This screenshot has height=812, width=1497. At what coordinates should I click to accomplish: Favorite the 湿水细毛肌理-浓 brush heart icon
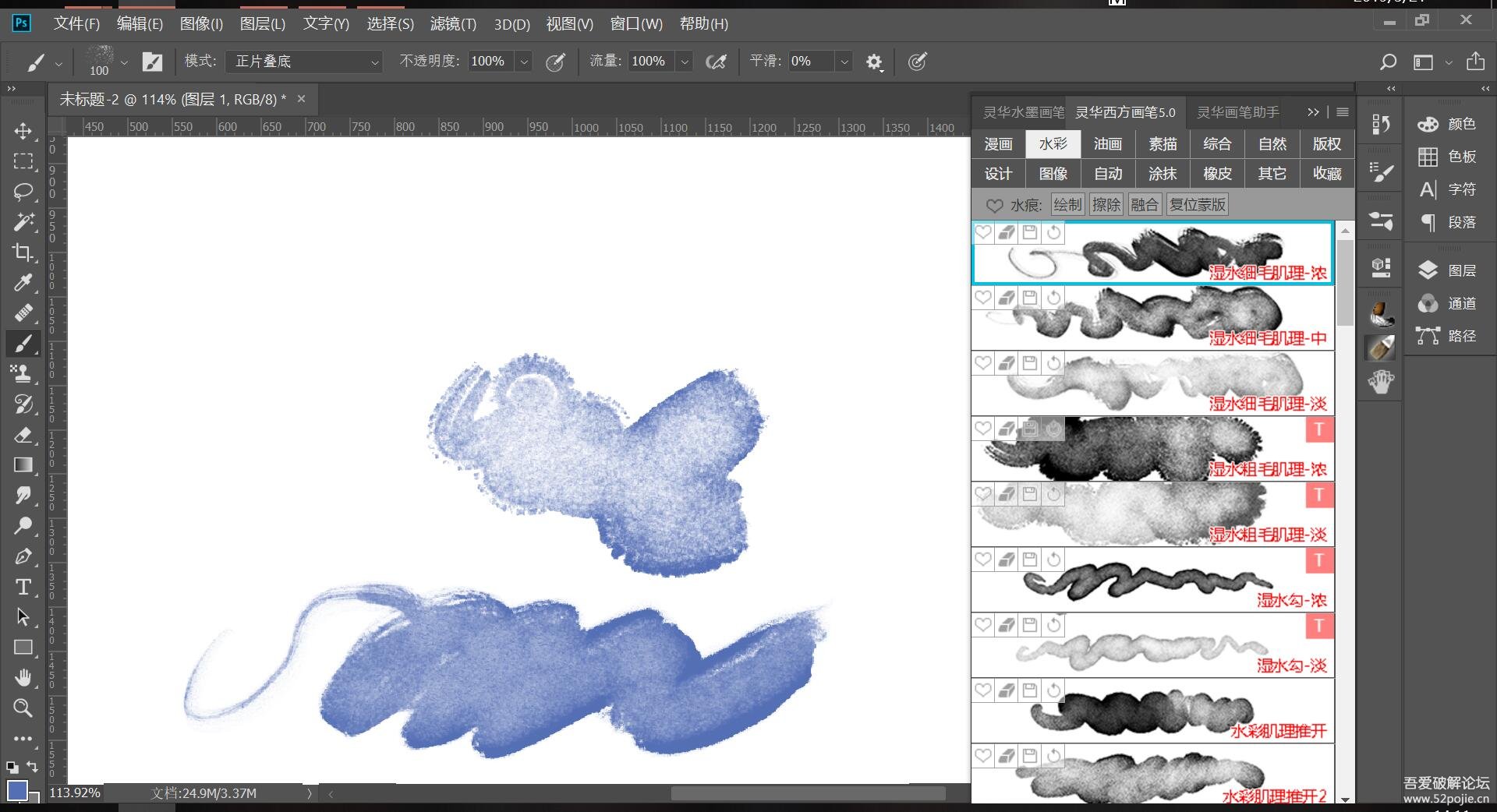click(x=983, y=232)
